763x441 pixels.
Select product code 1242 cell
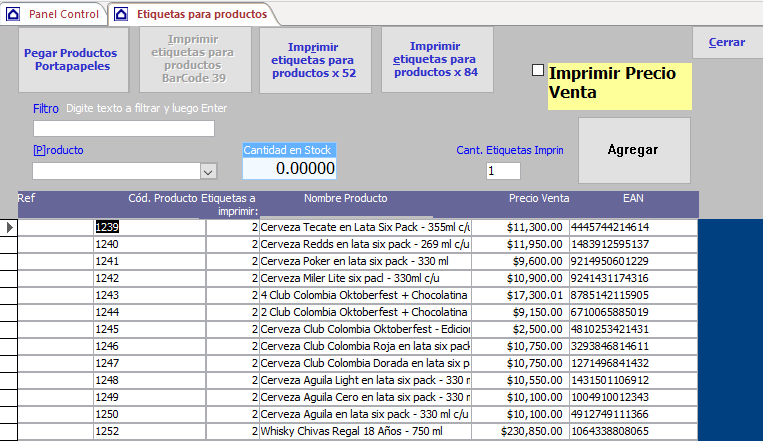coord(149,278)
